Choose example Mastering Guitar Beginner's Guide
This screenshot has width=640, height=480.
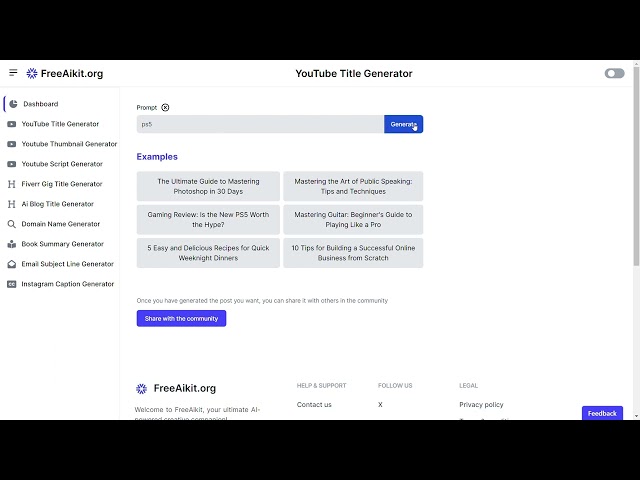point(353,220)
